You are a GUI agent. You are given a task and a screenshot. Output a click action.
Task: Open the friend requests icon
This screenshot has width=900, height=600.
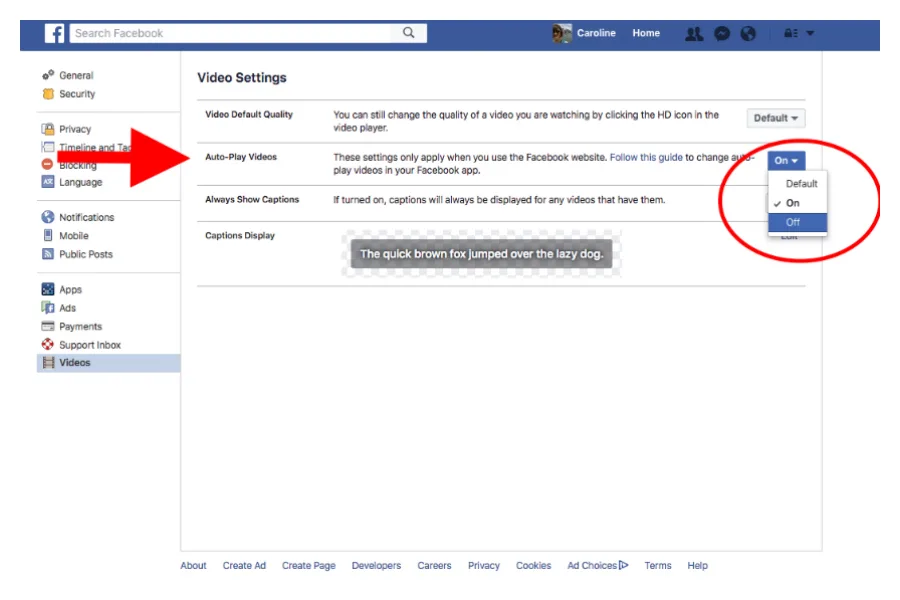(x=693, y=32)
